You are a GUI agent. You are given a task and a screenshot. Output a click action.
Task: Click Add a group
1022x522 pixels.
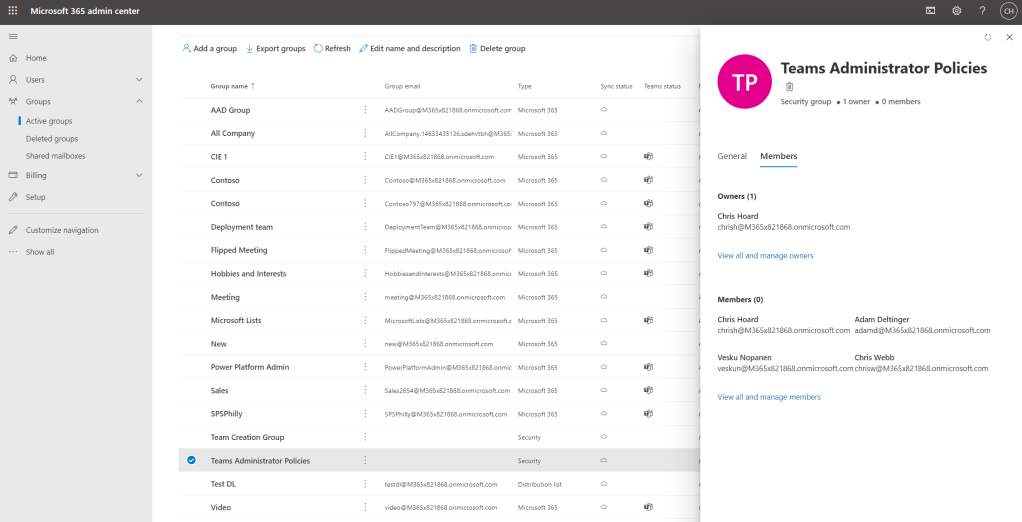209,48
